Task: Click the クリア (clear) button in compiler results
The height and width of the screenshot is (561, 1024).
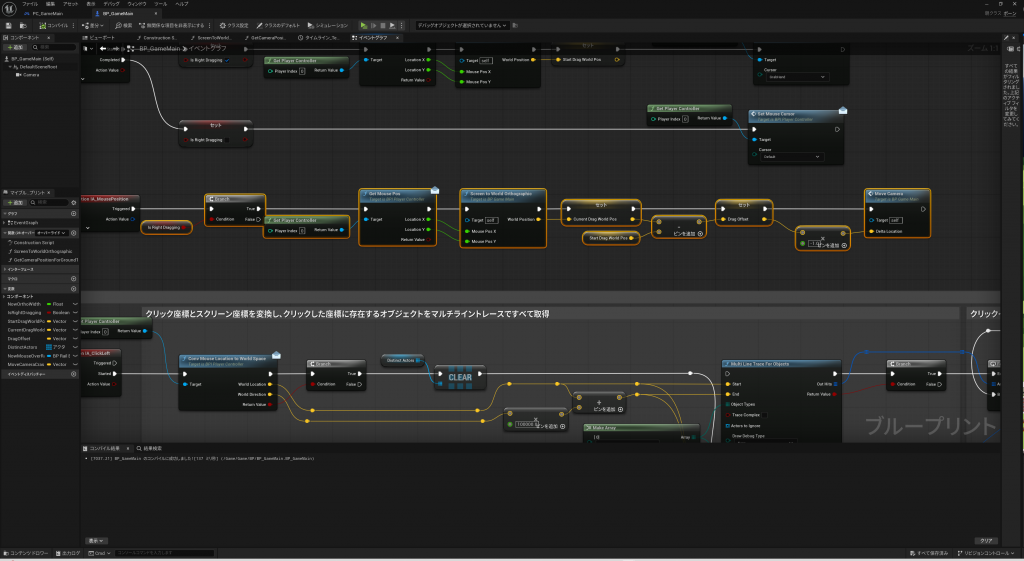Action: (x=985, y=541)
